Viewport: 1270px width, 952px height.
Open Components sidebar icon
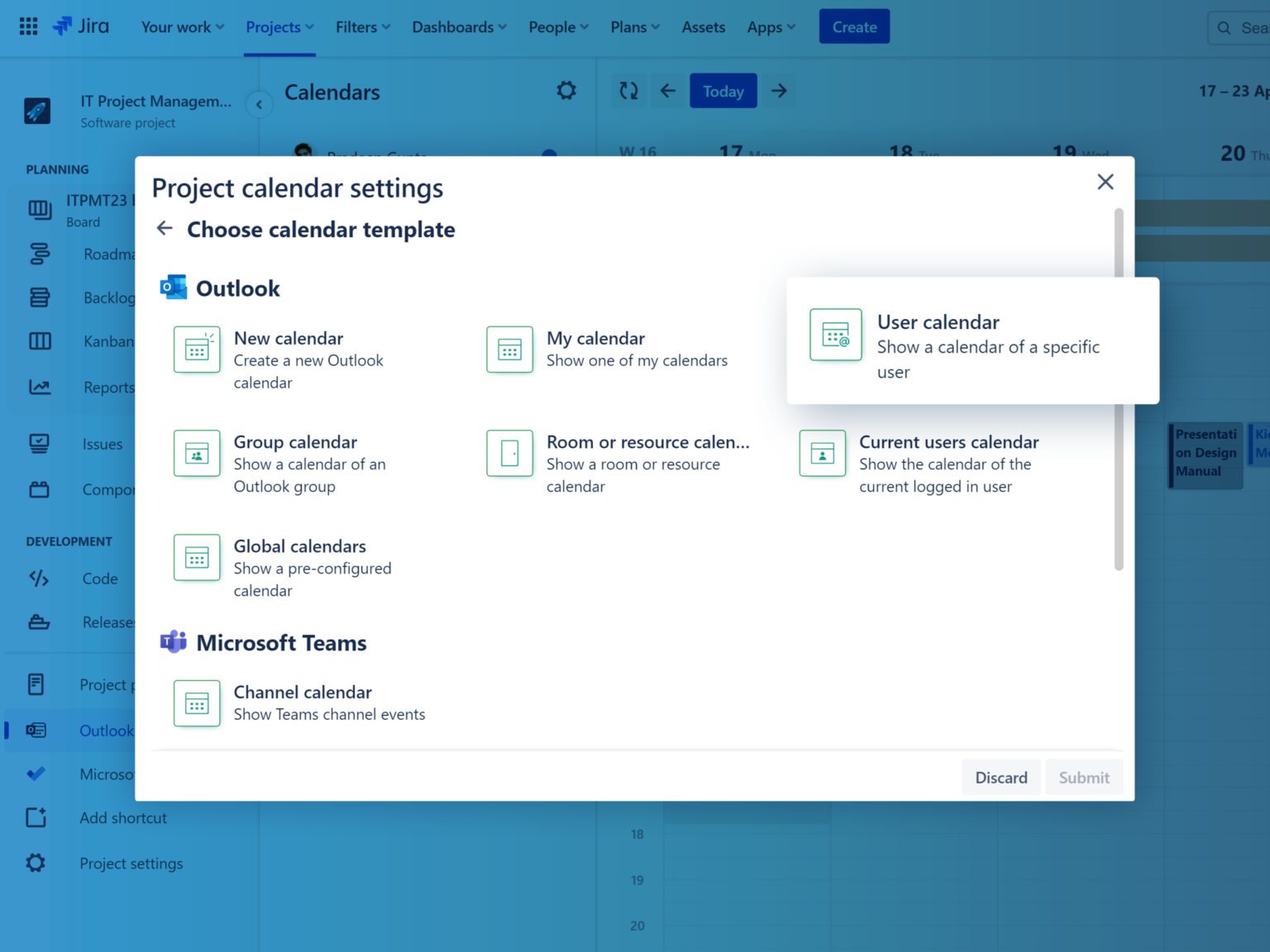pos(39,489)
